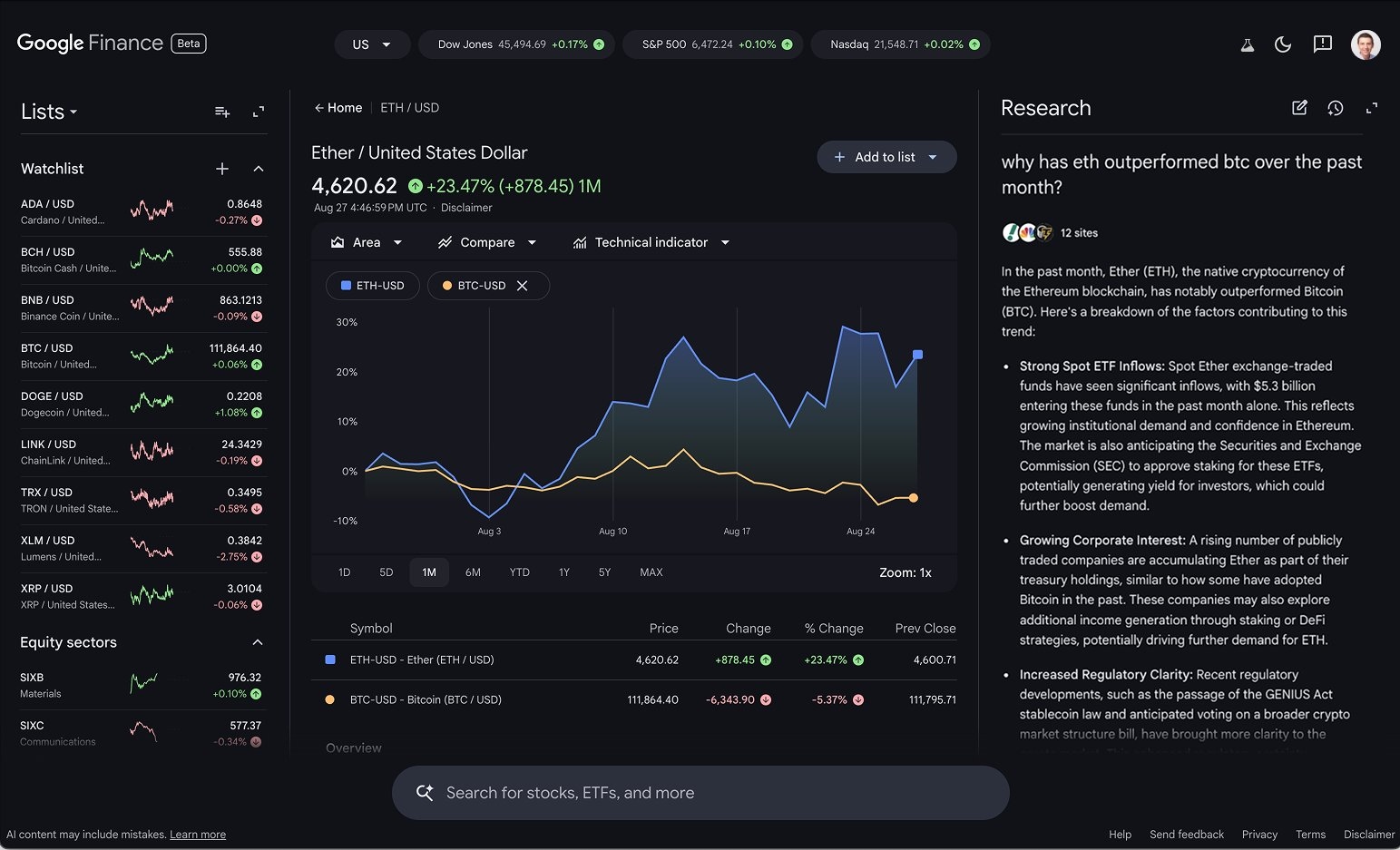Image resolution: width=1400 pixels, height=850 pixels.
Task: Open the SIXB Materials sector row
Action: (142, 686)
